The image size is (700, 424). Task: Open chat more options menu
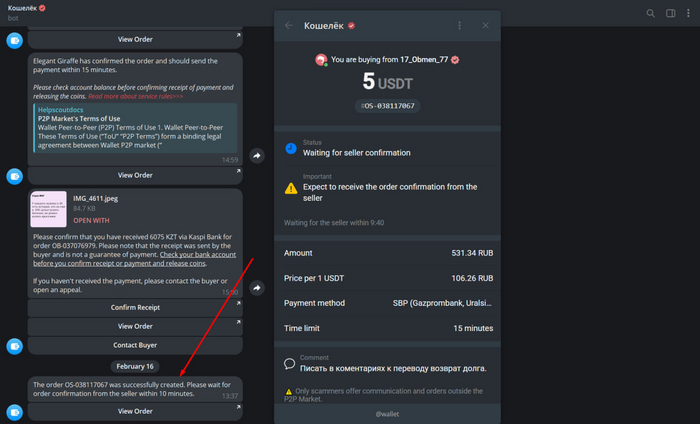click(688, 13)
